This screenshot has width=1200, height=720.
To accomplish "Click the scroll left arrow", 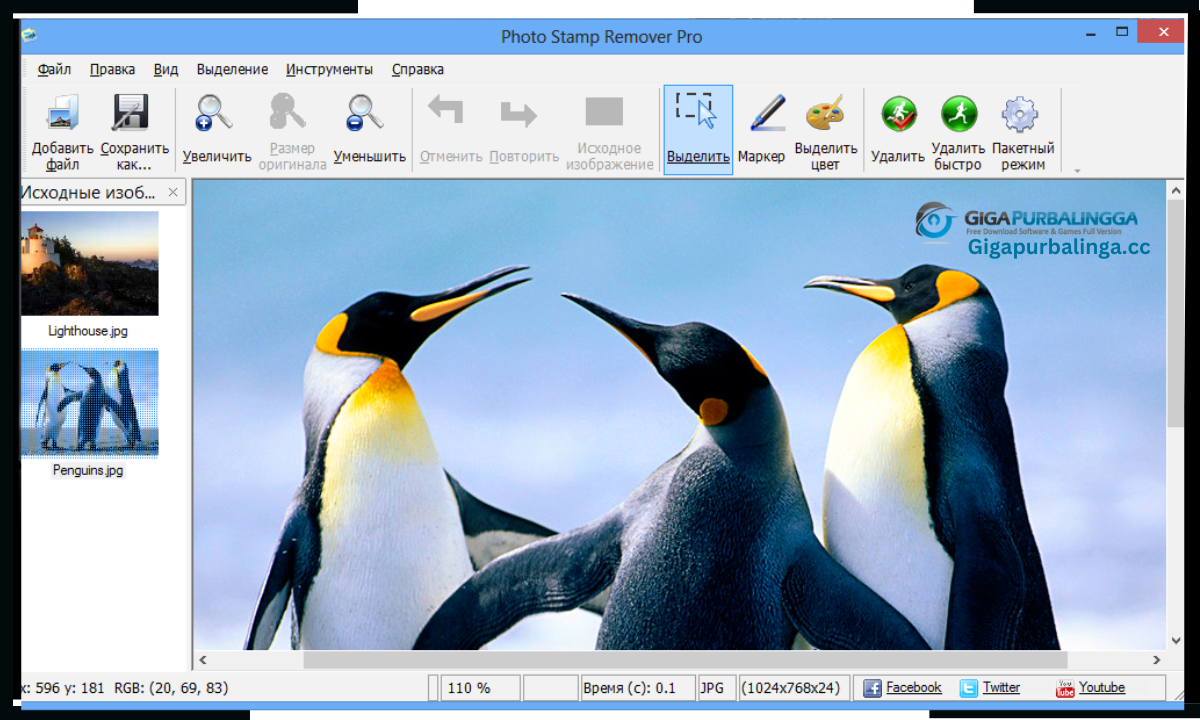I will [x=202, y=660].
